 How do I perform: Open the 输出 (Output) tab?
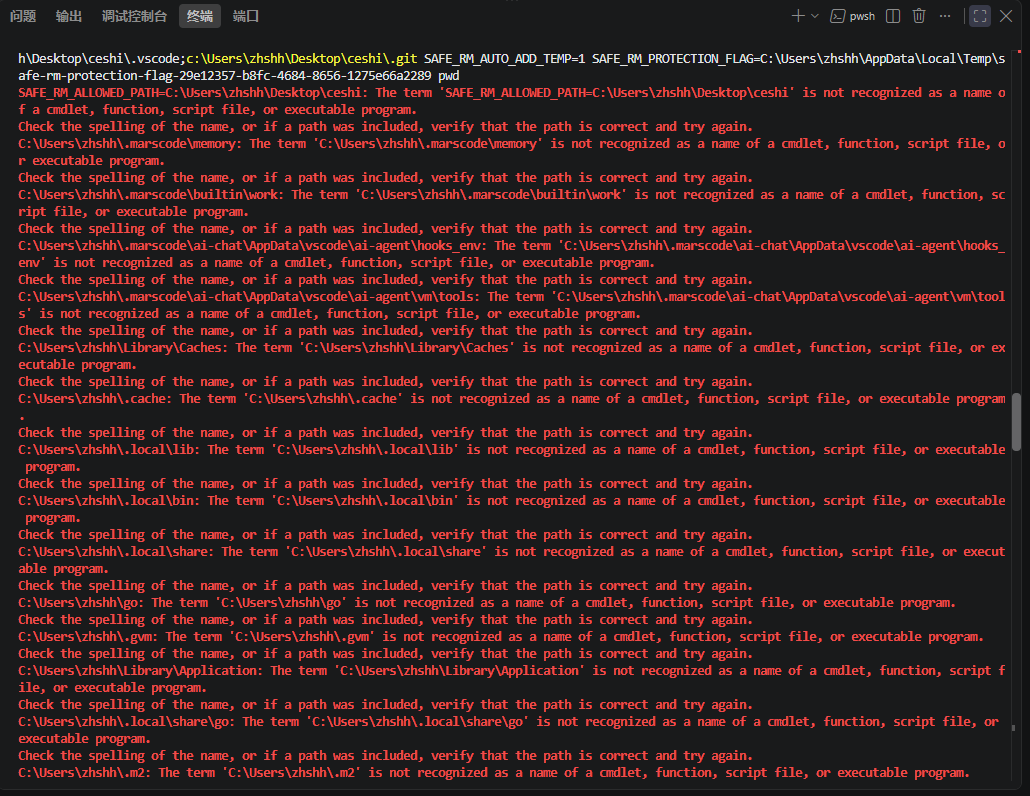point(69,16)
